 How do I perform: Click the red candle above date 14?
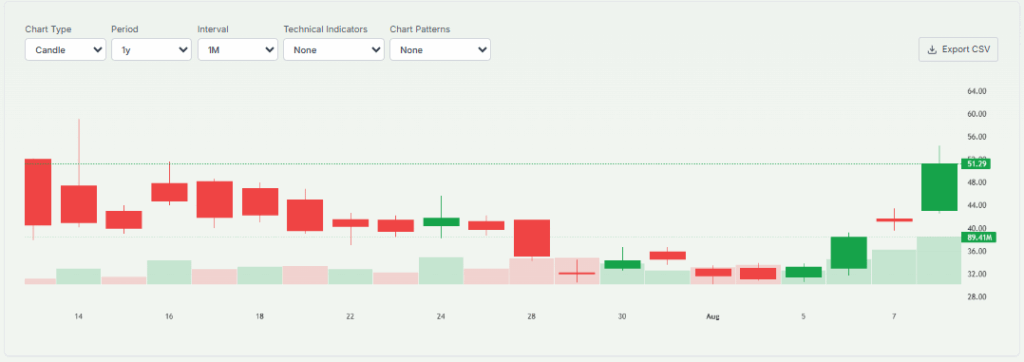(x=79, y=204)
